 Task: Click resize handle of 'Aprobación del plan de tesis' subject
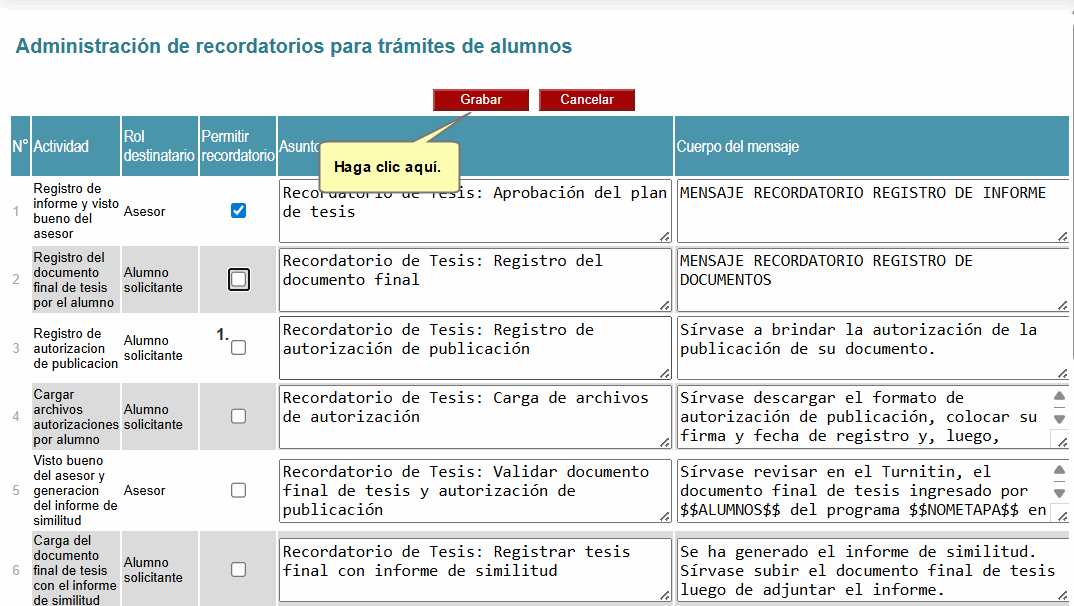(x=665, y=236)
